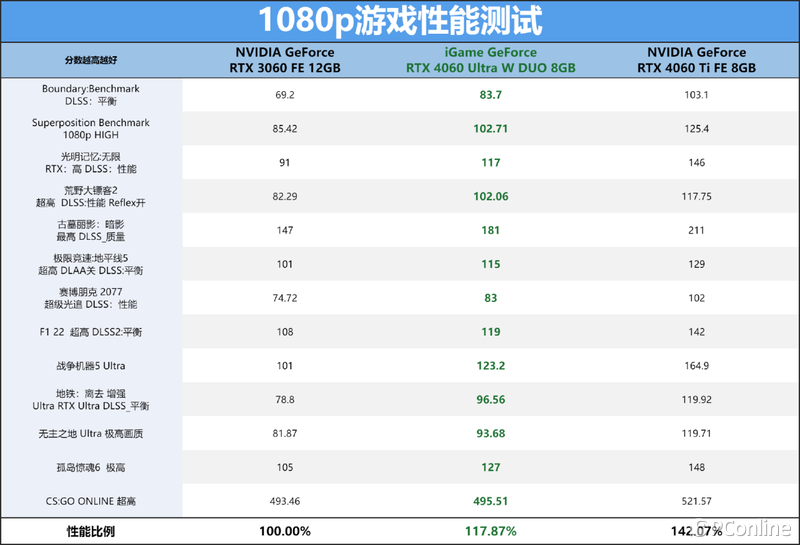Click the value 78.8
The width and height of the screenshot is (800, 545).
[x=285, y=400]
